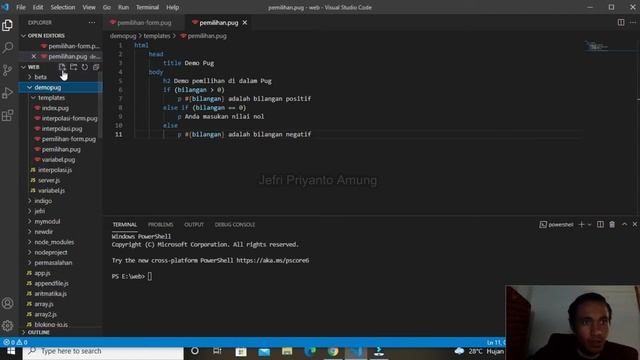
Task: Collapse all folders in explorer
Action: coord(96,67)
